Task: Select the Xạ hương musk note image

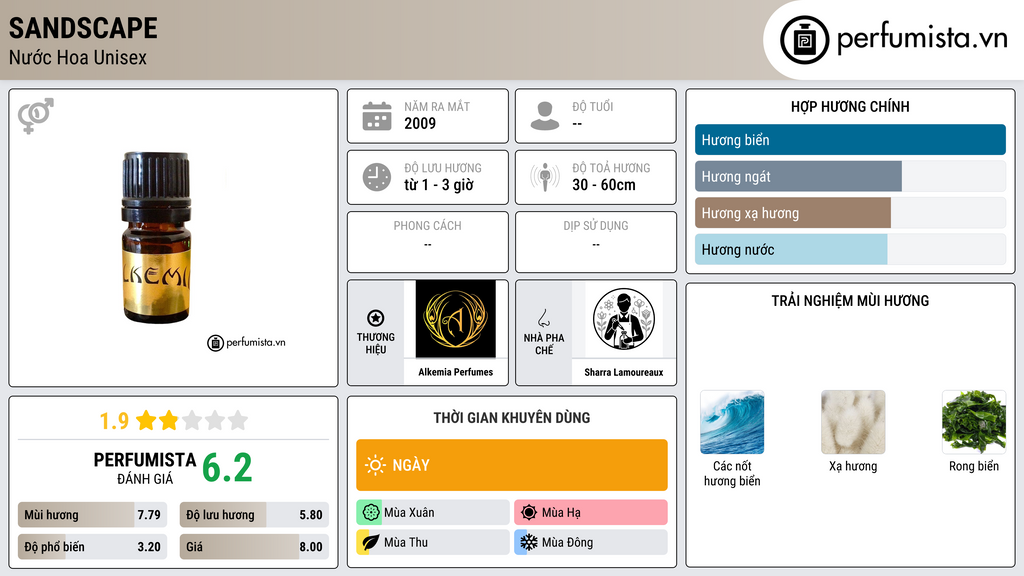Action: coord(853,422)
